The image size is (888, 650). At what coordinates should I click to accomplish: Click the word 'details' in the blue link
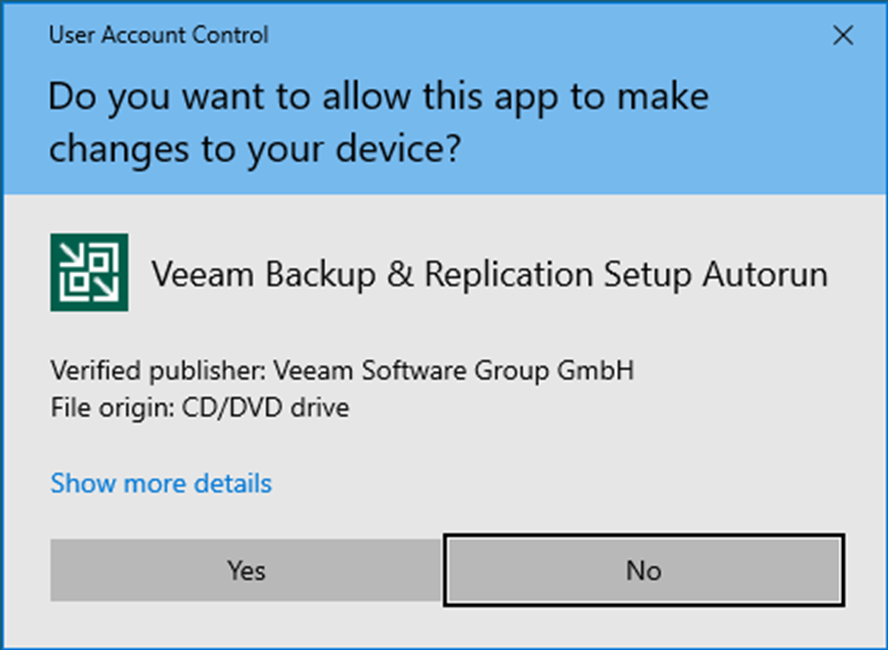pyautogui.click(x=233, y=484)
